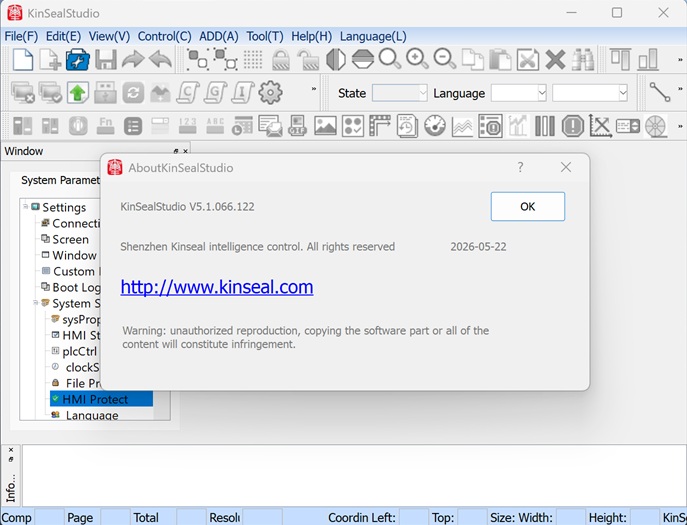
Task: Collapse the Settings tree node
Action: click(x=26, y=206)
